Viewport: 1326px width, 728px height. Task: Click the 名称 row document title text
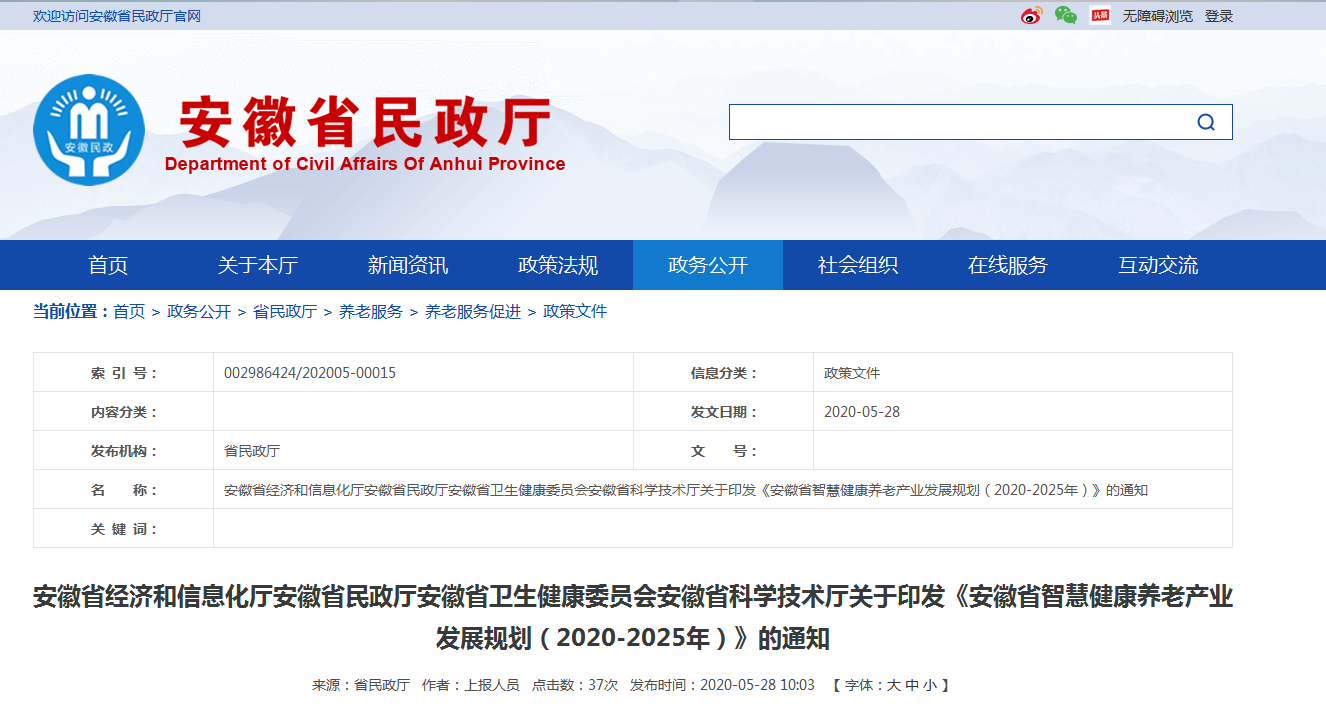tap(686, 490)
